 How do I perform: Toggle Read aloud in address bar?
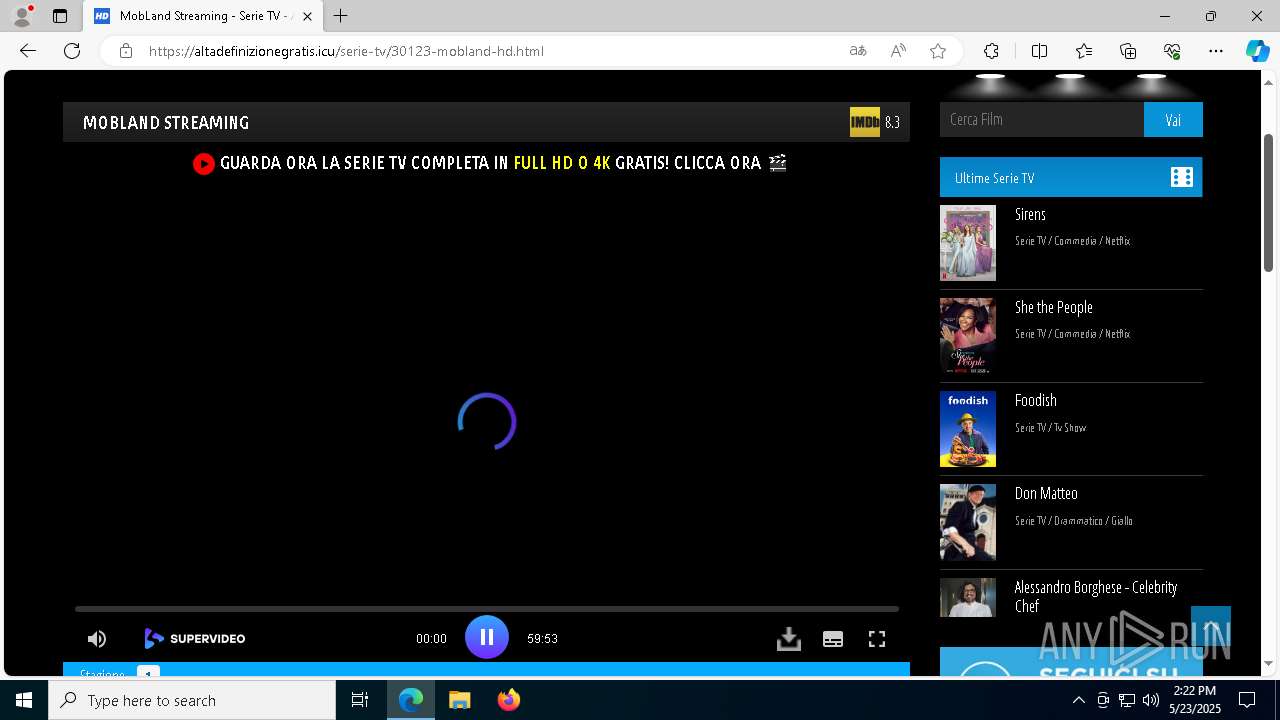point(898,51)
